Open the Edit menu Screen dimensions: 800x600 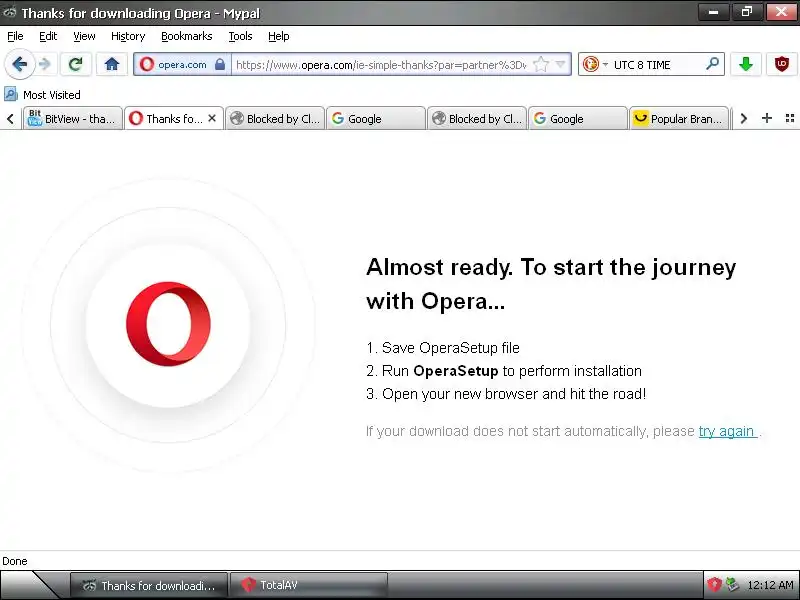[48, 36]
